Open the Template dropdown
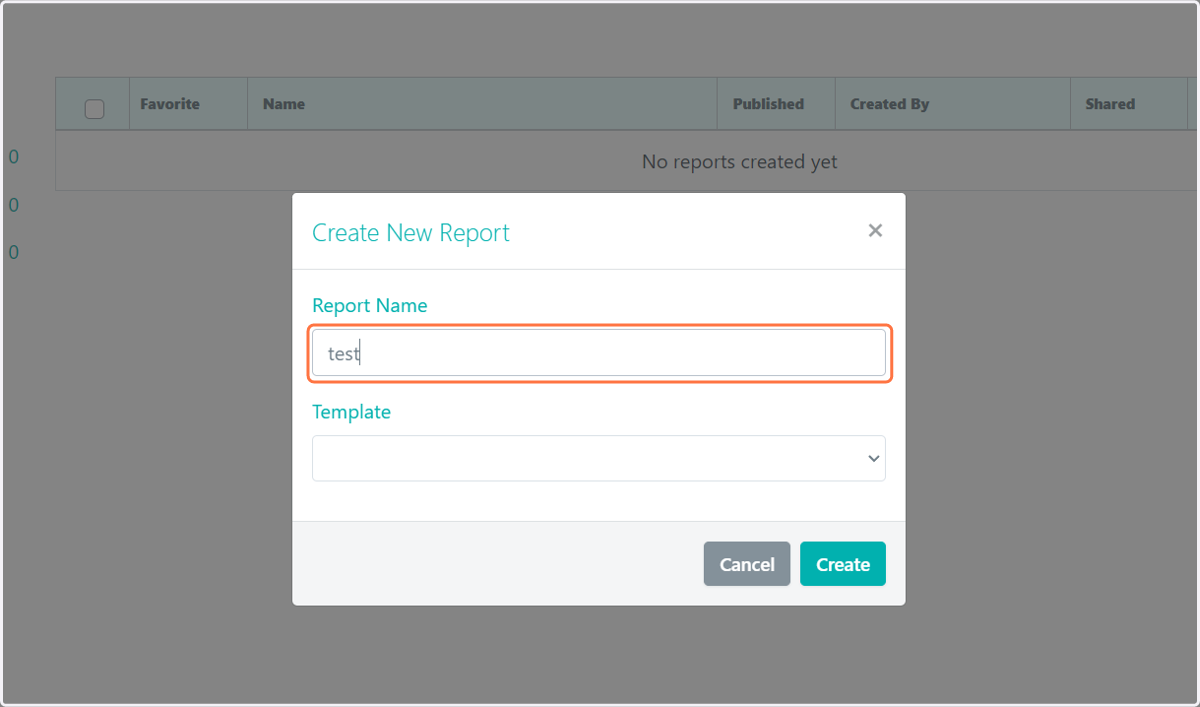Image resolution: width=1200 pixels, height=707 pixels. point(599,458)
